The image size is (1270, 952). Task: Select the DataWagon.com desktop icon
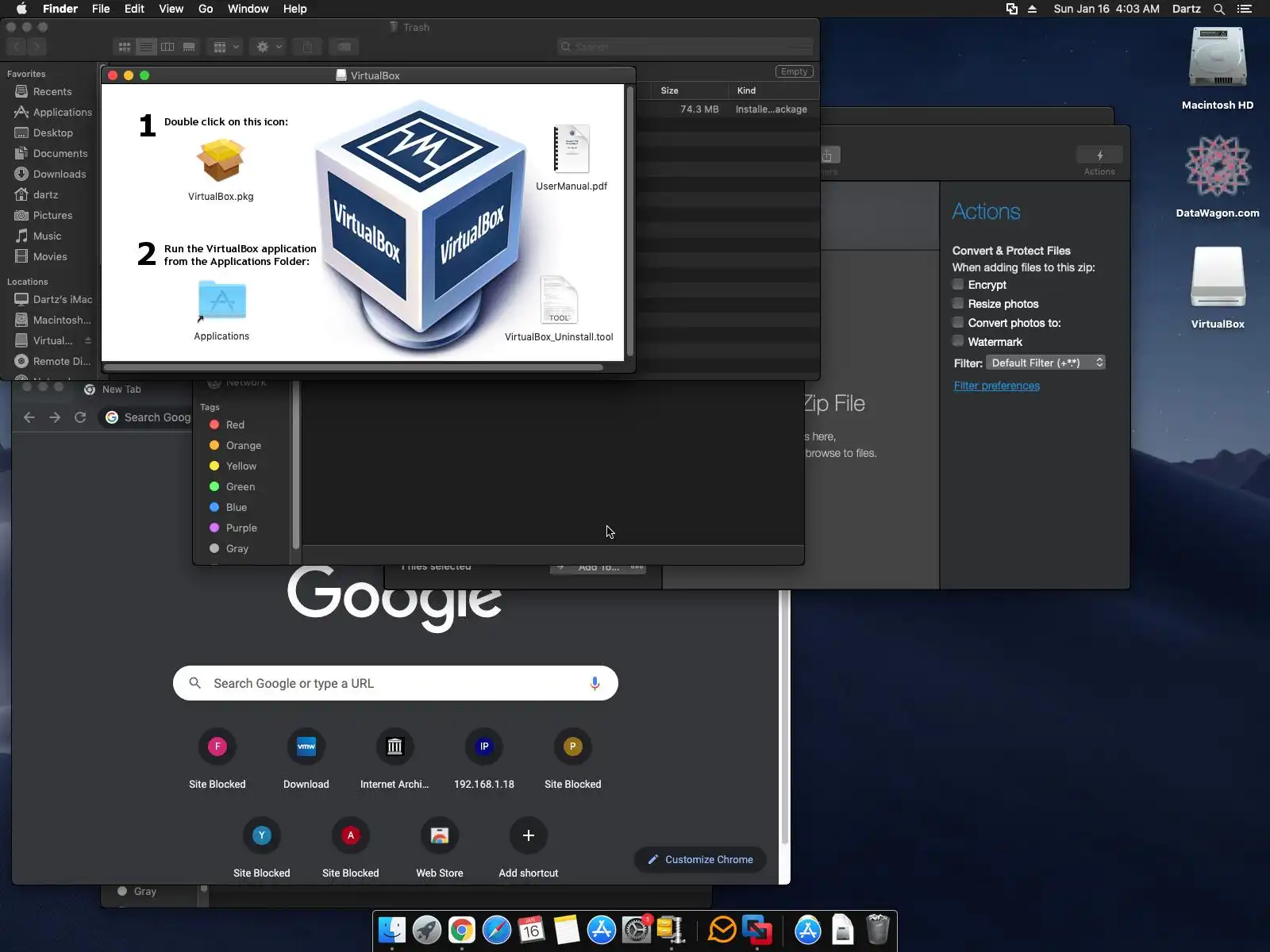pos(1218,166)
